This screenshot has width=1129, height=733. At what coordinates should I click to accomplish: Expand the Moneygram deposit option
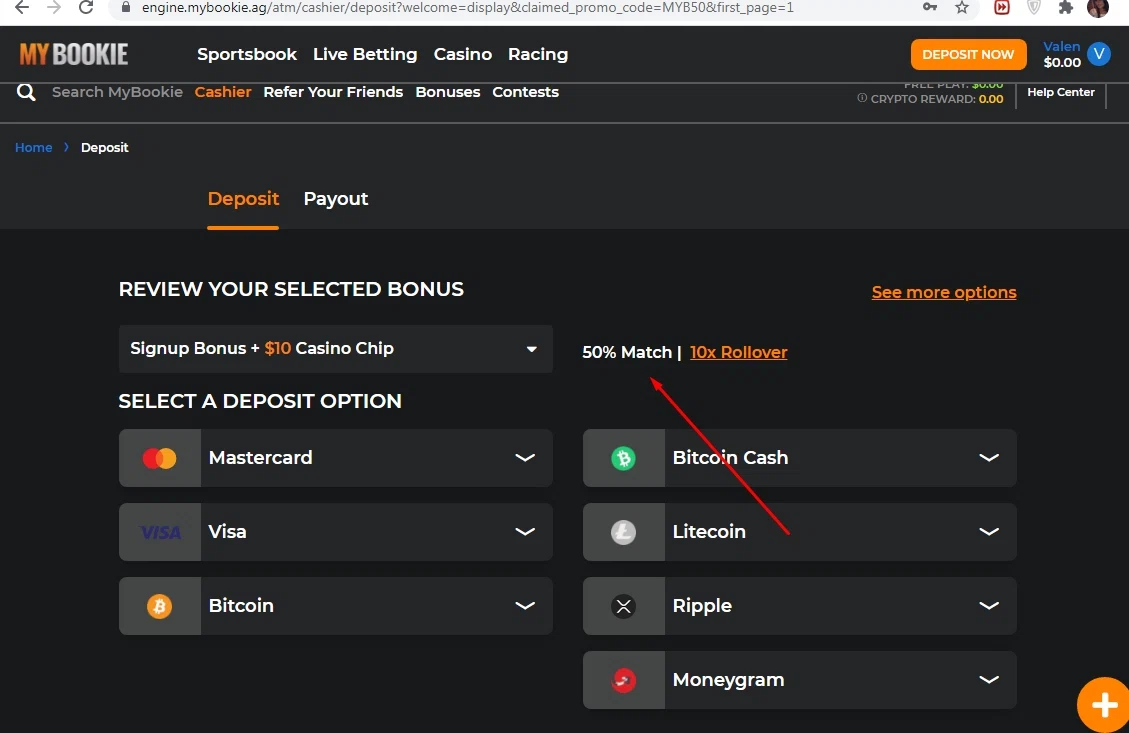pos(800,680)
